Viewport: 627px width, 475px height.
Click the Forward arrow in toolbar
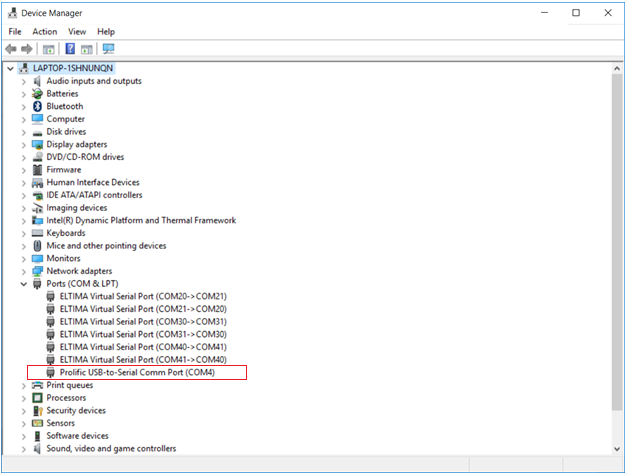tap(26, 49)
